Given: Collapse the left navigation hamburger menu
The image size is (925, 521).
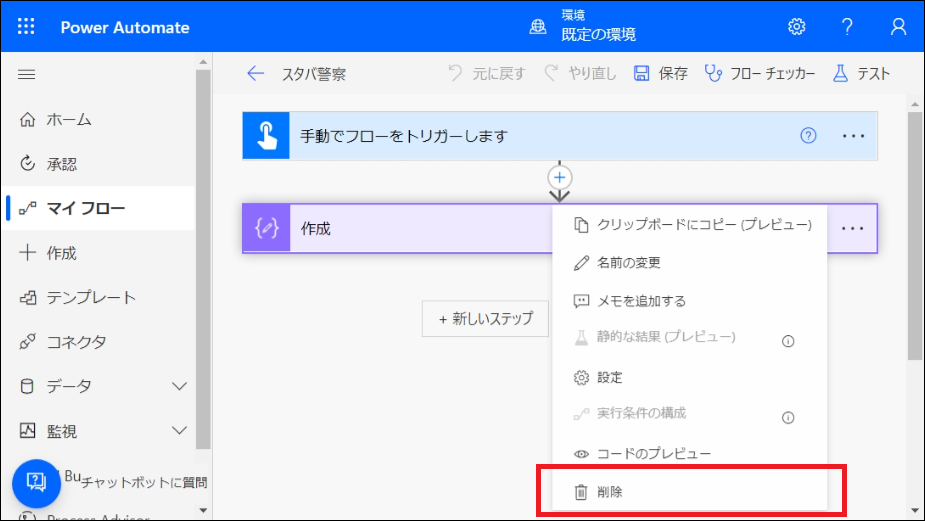Looking at the screenshot, I should [x=27, y=74].
